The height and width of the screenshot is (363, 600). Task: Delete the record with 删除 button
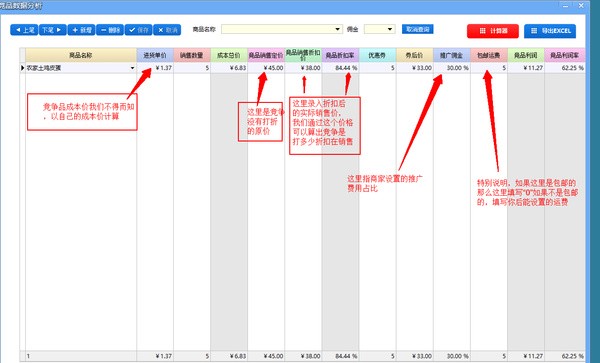tap(110, 30)
